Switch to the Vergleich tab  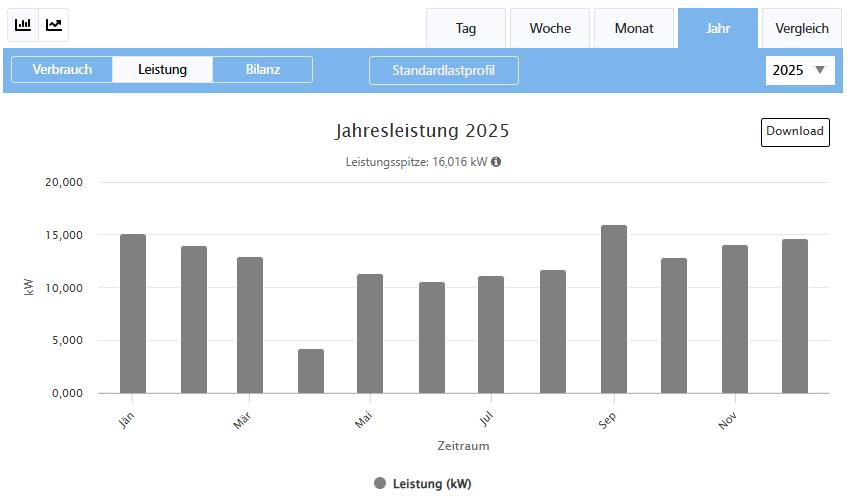point(801,28)
